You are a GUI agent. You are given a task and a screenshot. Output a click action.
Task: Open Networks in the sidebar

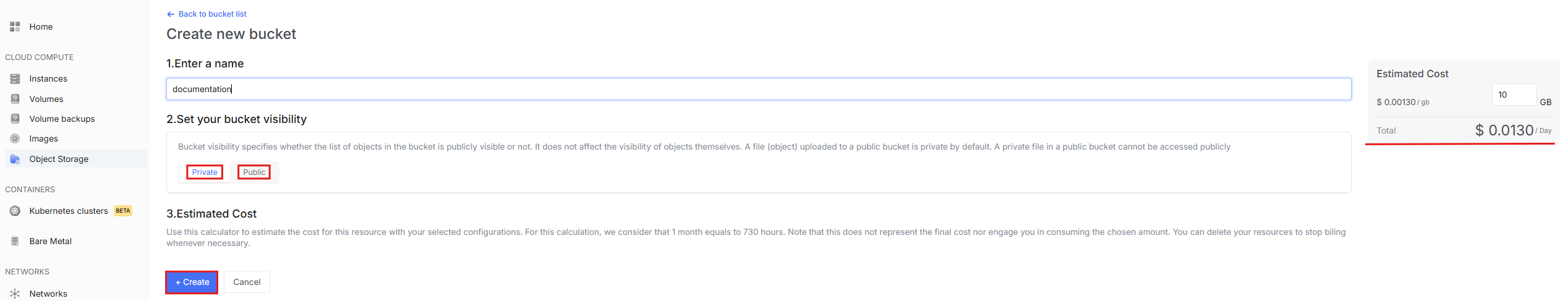48,294
